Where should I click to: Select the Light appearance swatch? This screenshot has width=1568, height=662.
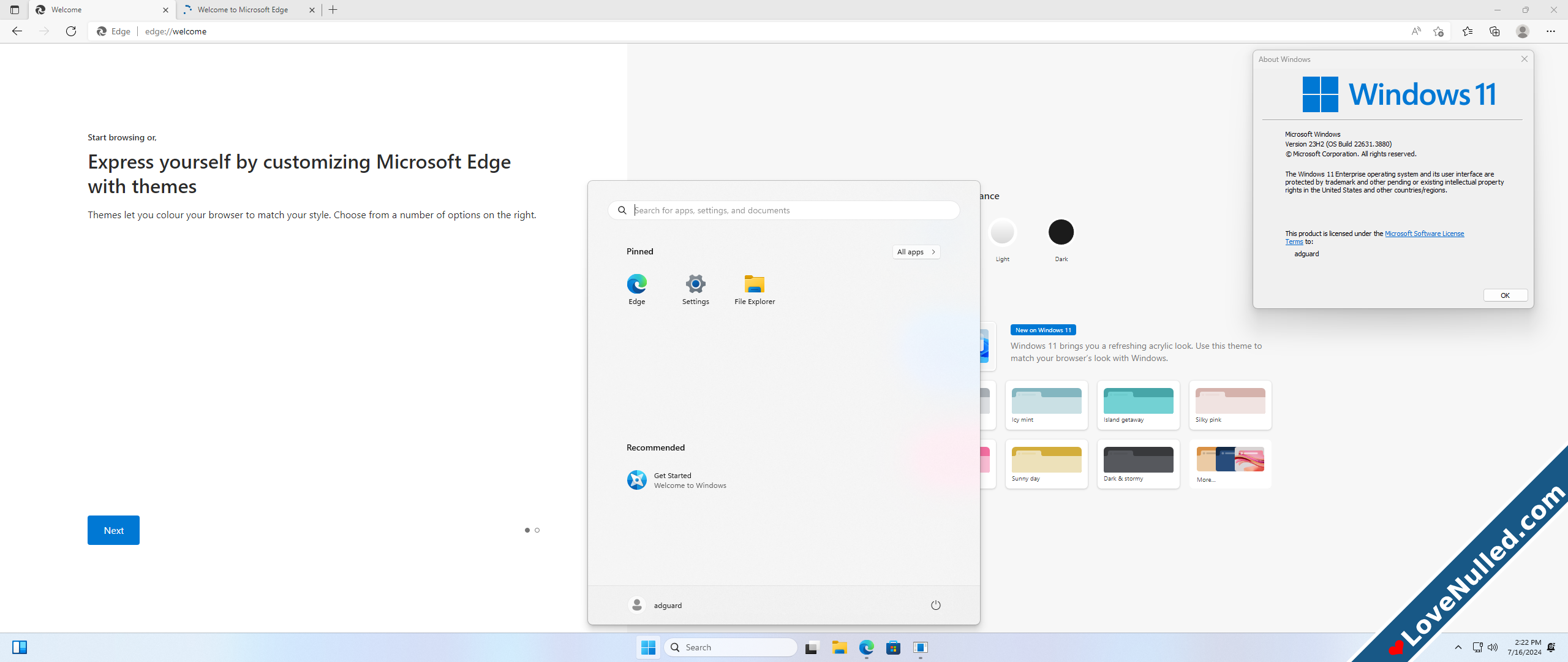(x=1003, y=232)
